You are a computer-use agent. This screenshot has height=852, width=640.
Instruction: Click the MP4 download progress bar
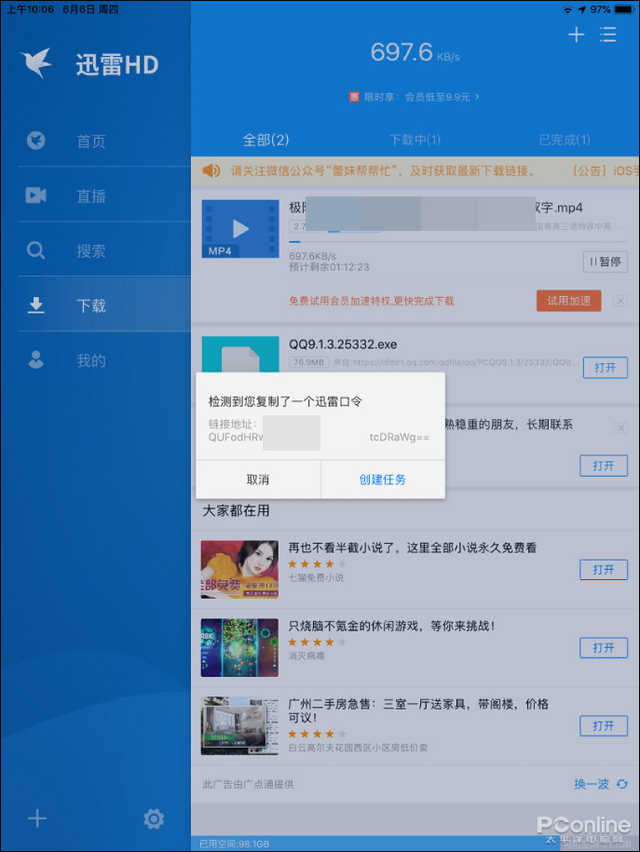457,241
